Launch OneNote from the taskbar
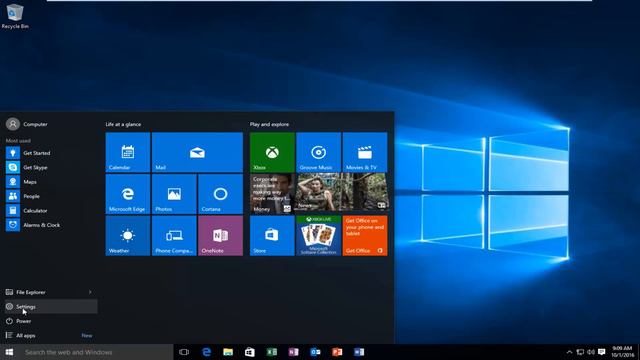The height and width of the screenshot is (360, 640). pos(293,352)
